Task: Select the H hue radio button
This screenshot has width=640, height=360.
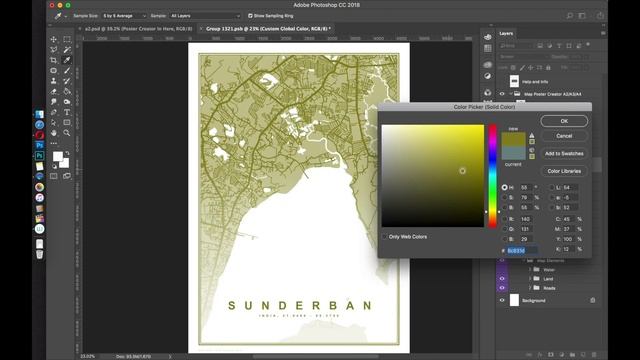Action: tap(504, 187)
